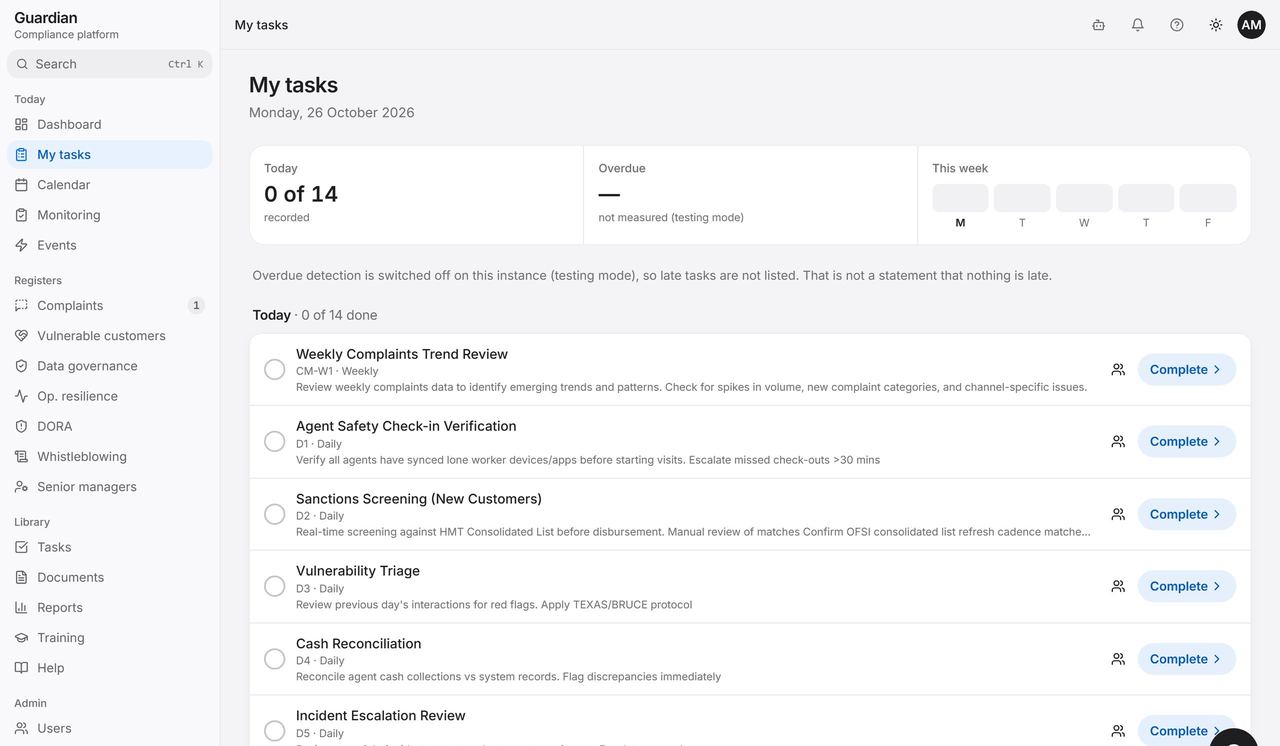Image resolution: width=1280 pixels, height=746 pixels.
Task: Click assignees icon for Cash Reconciliation
Action: click(1118, 659)
